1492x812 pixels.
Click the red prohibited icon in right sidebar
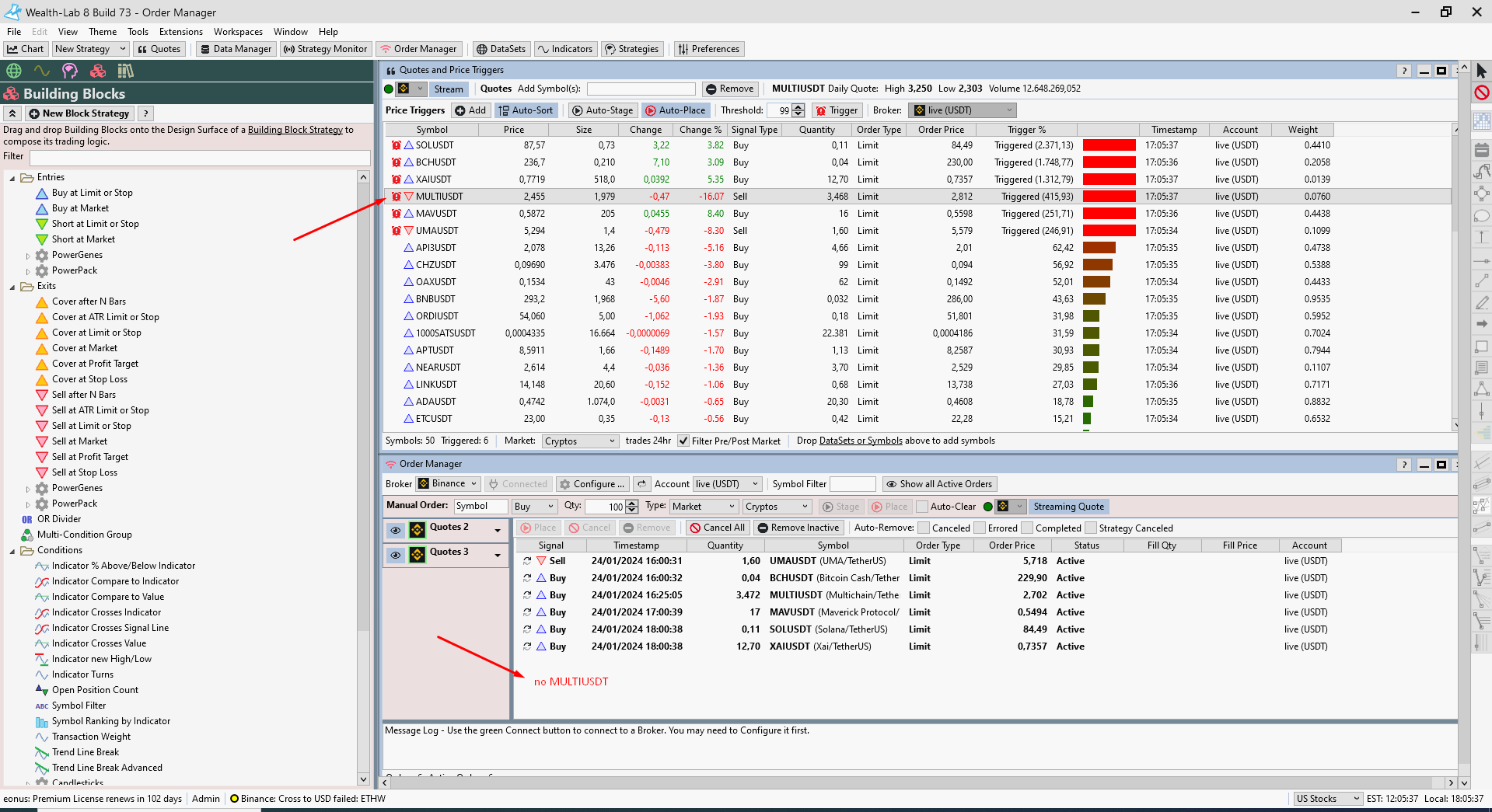click(1482, 92)
